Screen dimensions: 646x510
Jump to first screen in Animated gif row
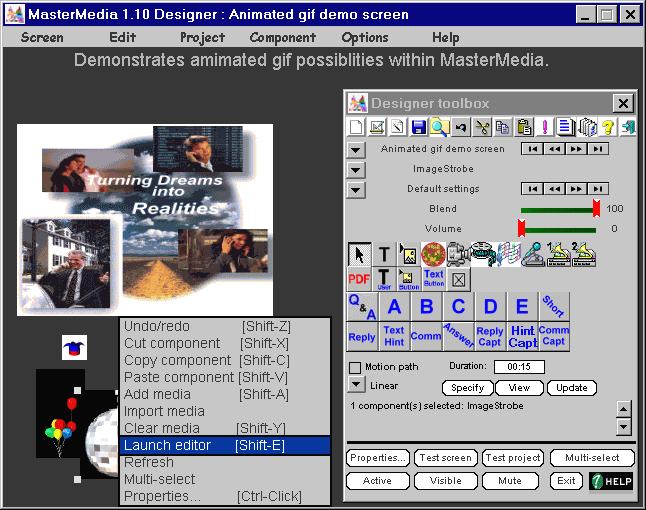click(532, 149)
